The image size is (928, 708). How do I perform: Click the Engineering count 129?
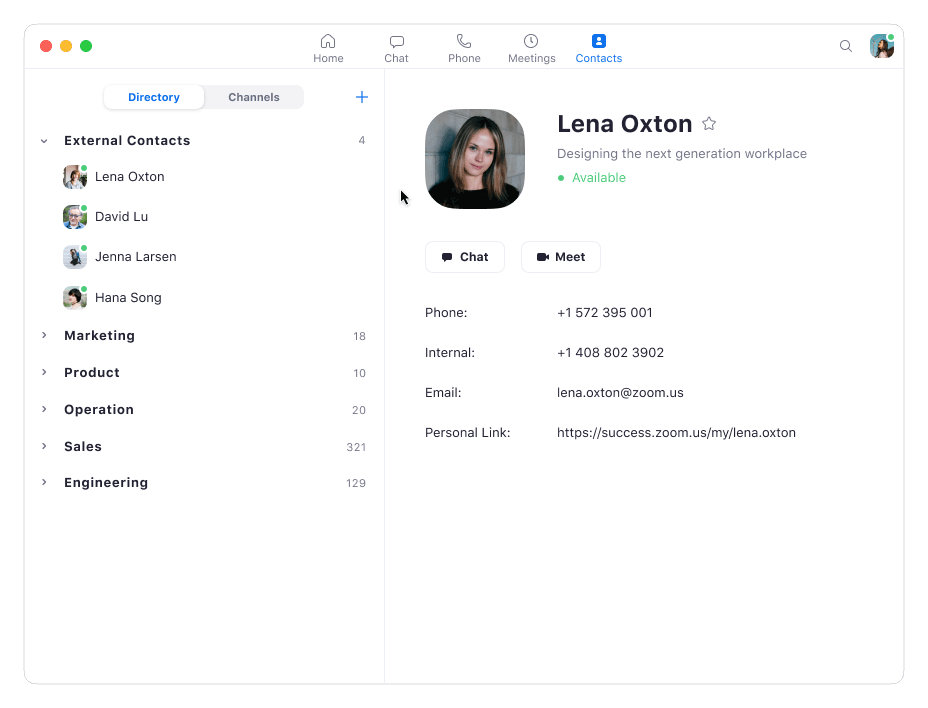coord(356,483)
